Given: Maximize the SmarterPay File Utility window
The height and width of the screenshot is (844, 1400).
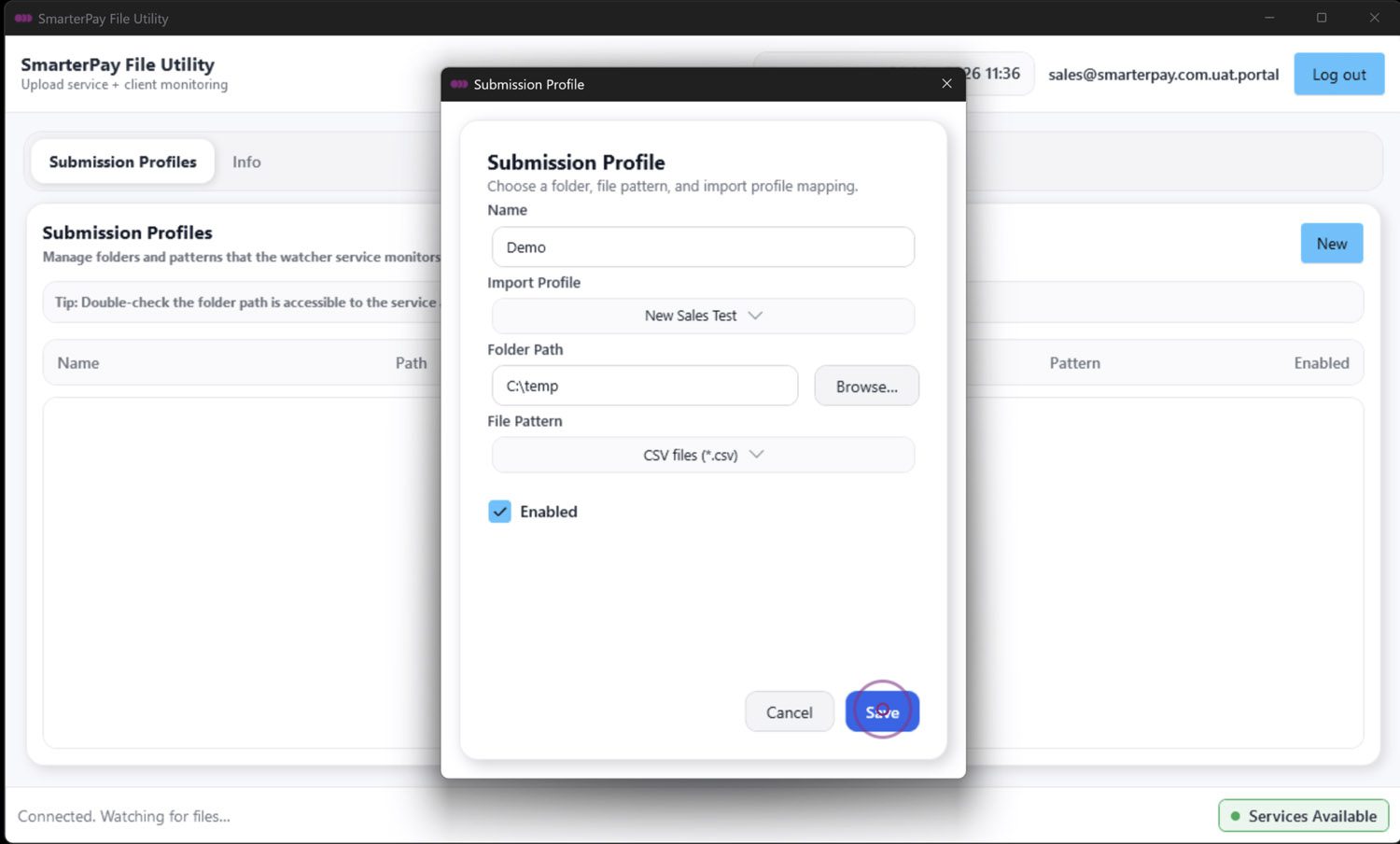Looking at the screenshot, I should 1322,18.
